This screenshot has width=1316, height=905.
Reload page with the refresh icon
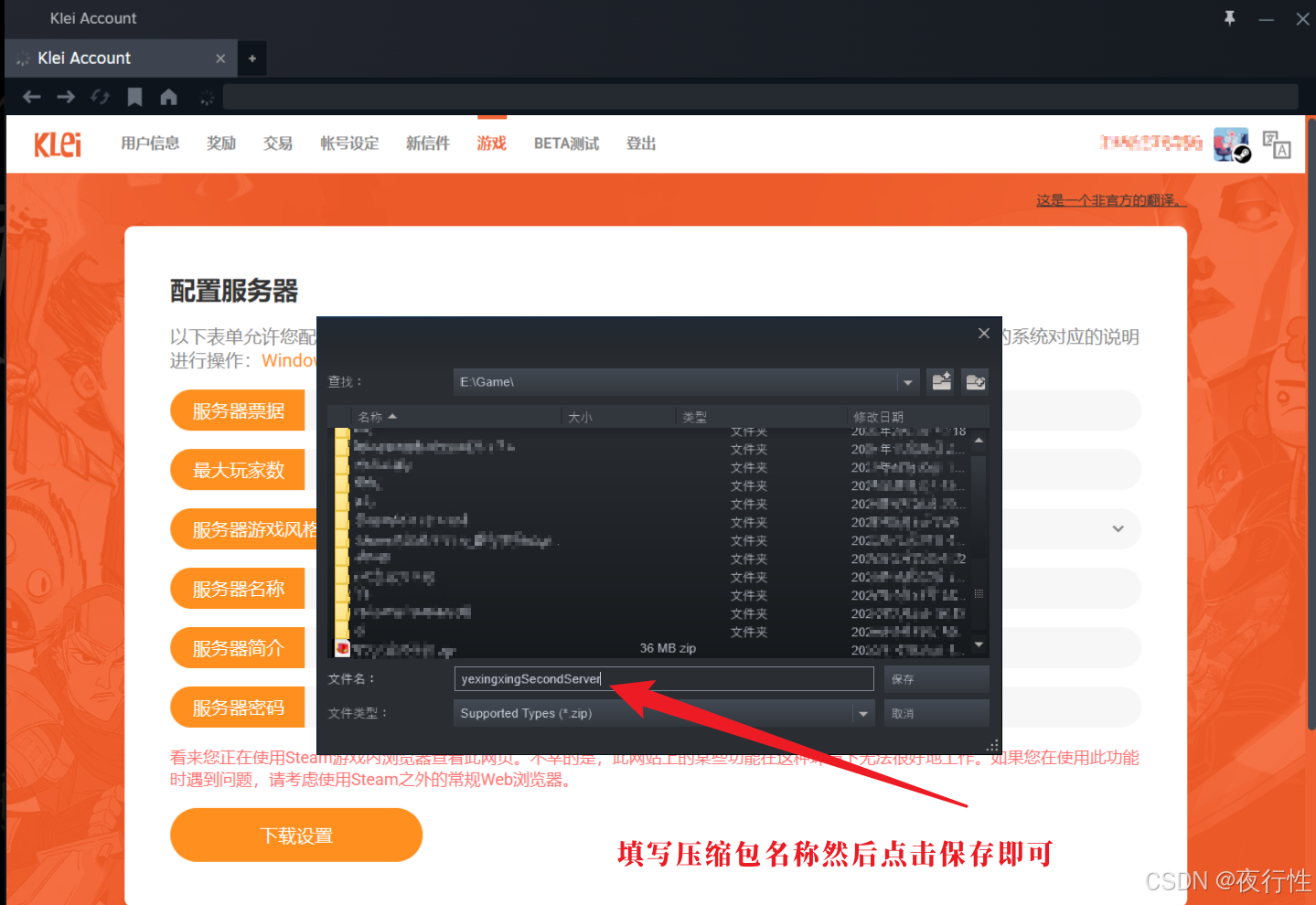[101, 96]
